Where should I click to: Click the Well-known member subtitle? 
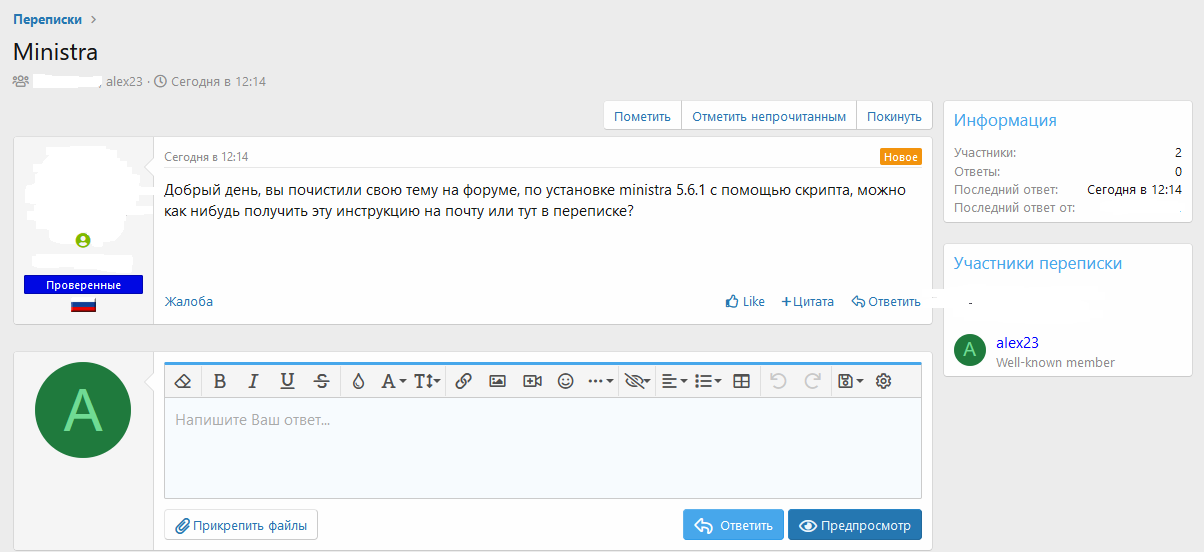(1055, 362)
